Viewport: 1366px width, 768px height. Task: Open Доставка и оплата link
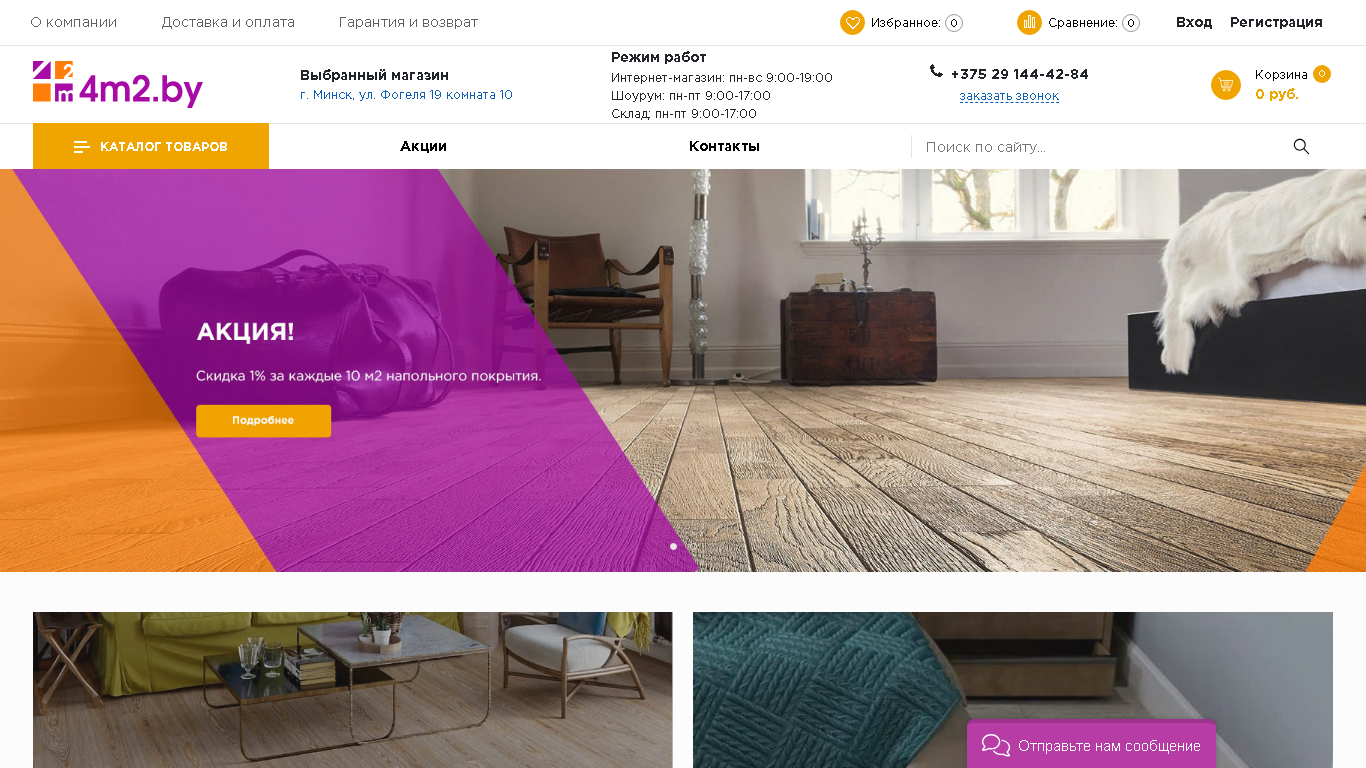tap(228, 22)
